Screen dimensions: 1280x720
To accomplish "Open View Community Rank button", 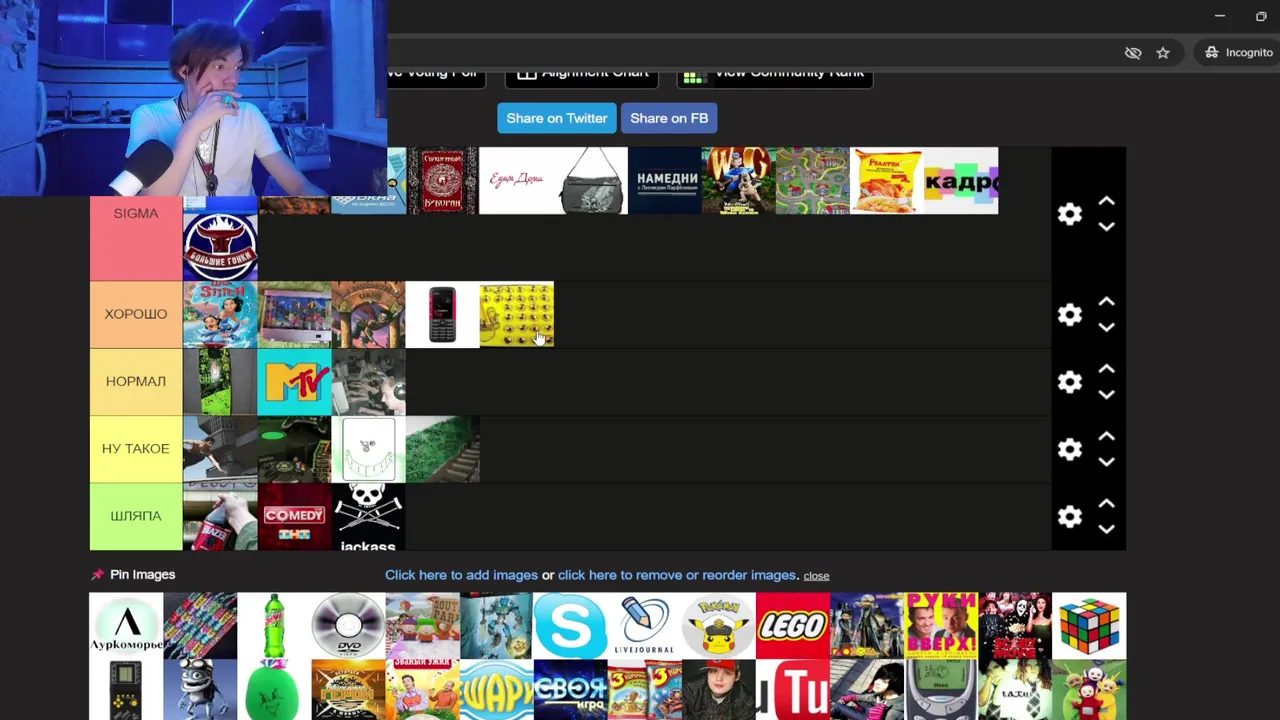I will click(x=775, y=76).
